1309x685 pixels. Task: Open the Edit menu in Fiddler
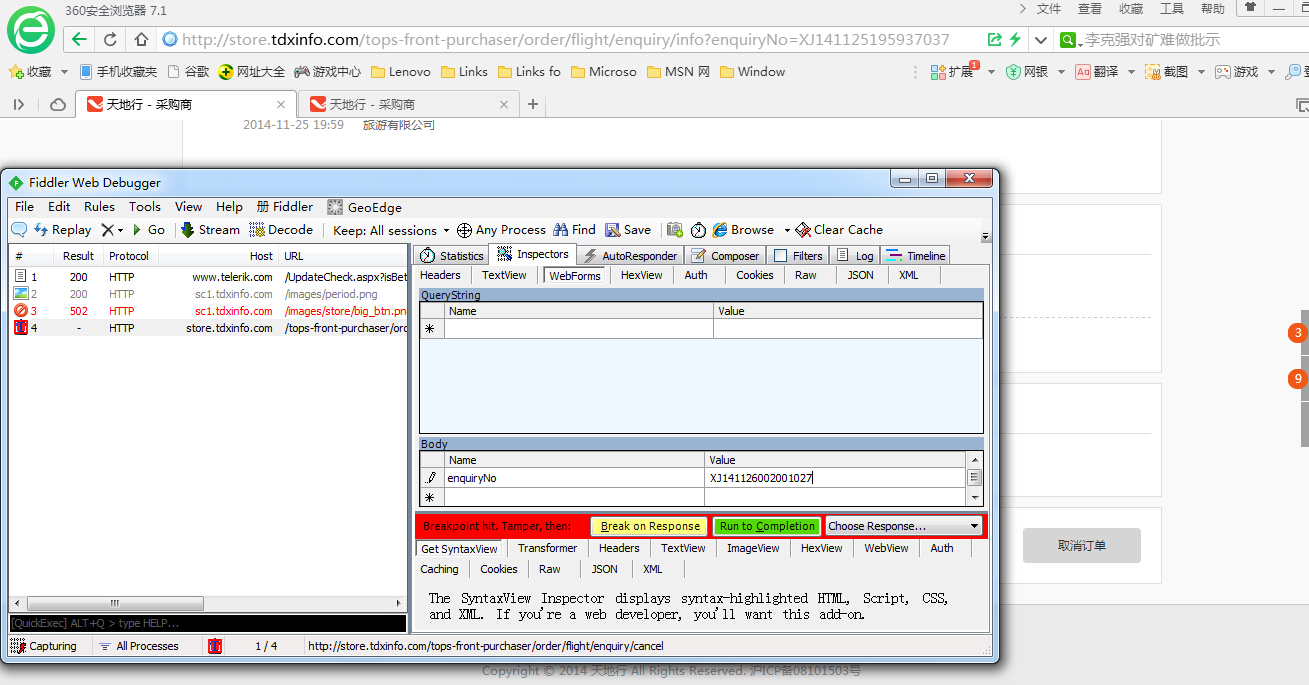click(x=59, y=207)
